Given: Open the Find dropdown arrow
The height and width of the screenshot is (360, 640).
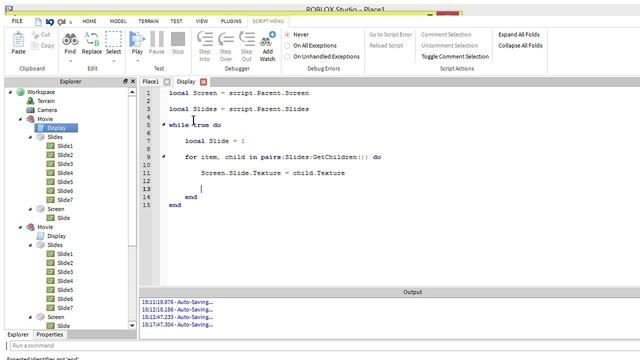Looking at the screenshot, I should tap(70, 61).
